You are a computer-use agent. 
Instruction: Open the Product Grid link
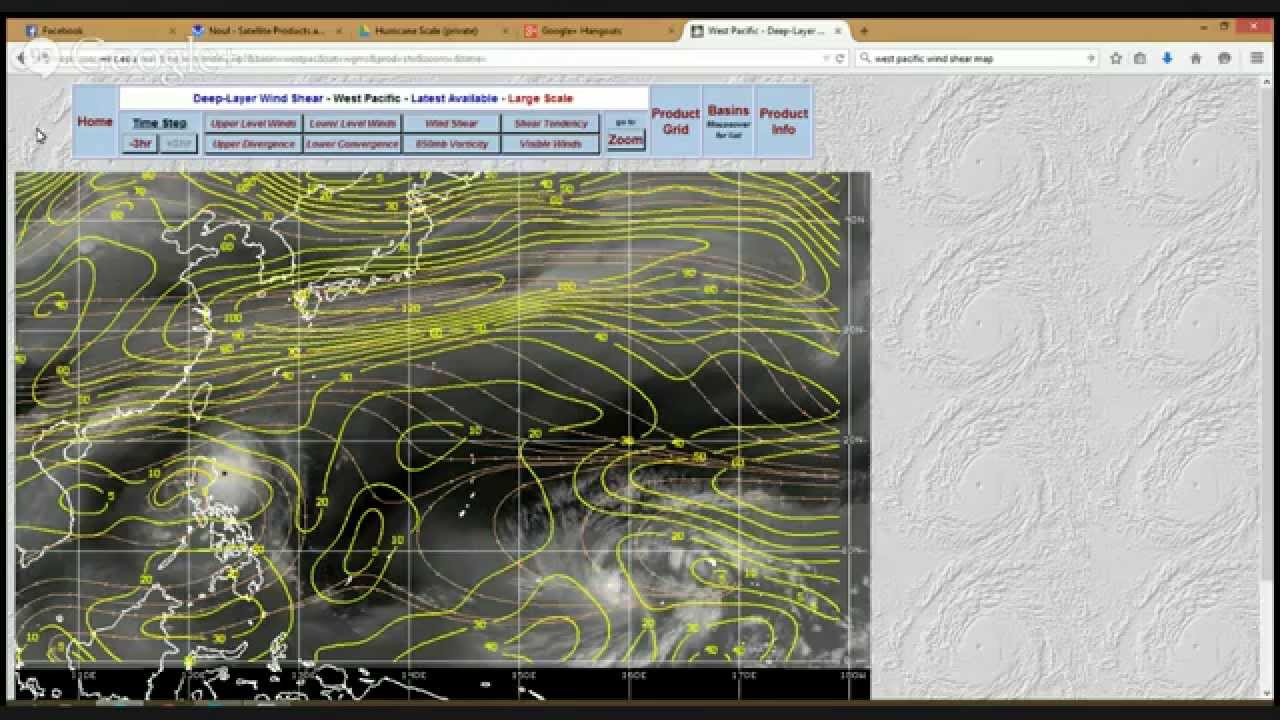(676, 121)
